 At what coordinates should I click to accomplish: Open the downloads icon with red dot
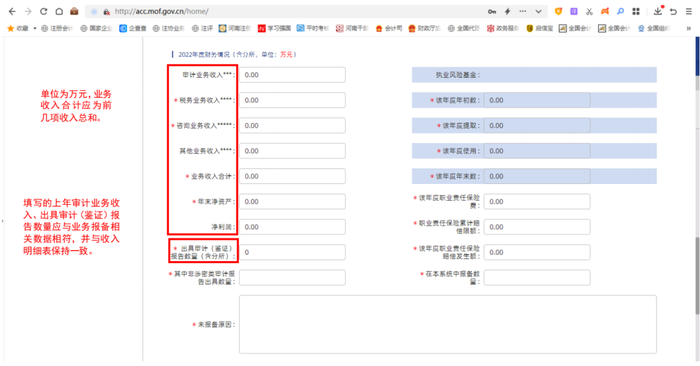click(x=658, y=11)
